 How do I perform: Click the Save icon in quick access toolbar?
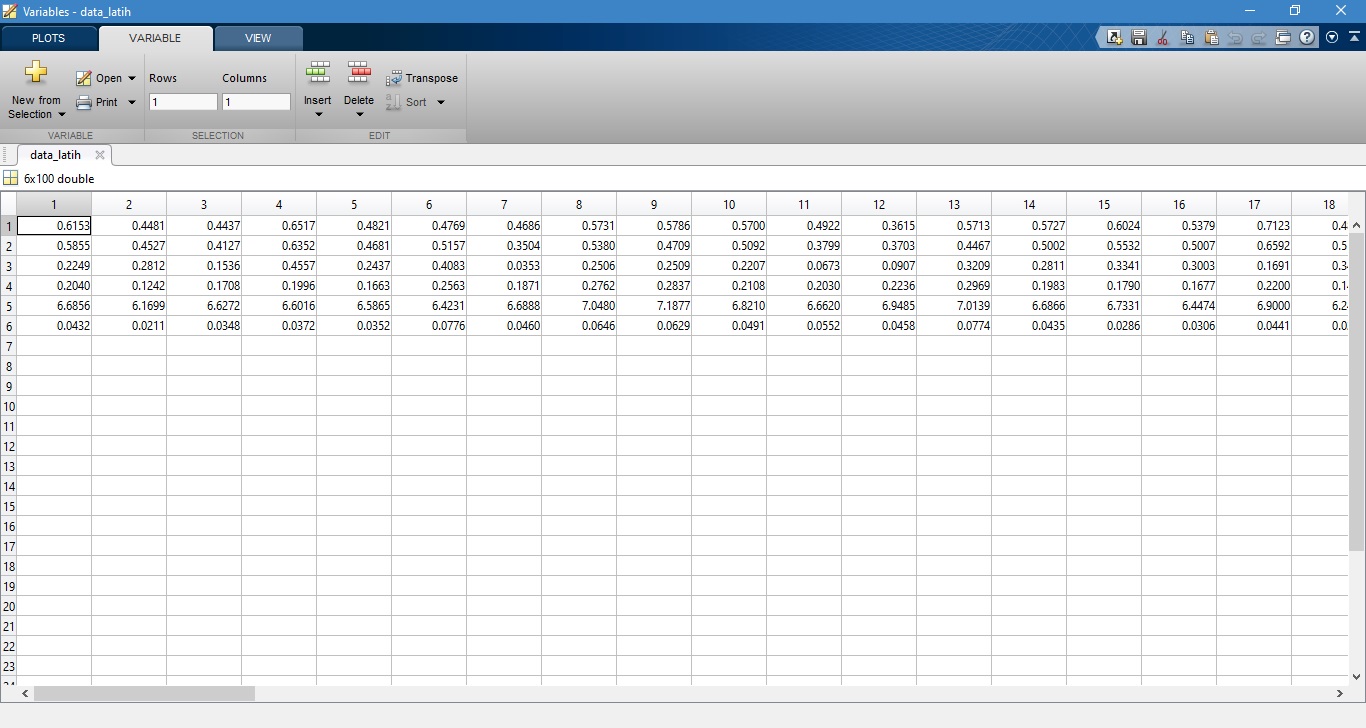point(1138,38)
